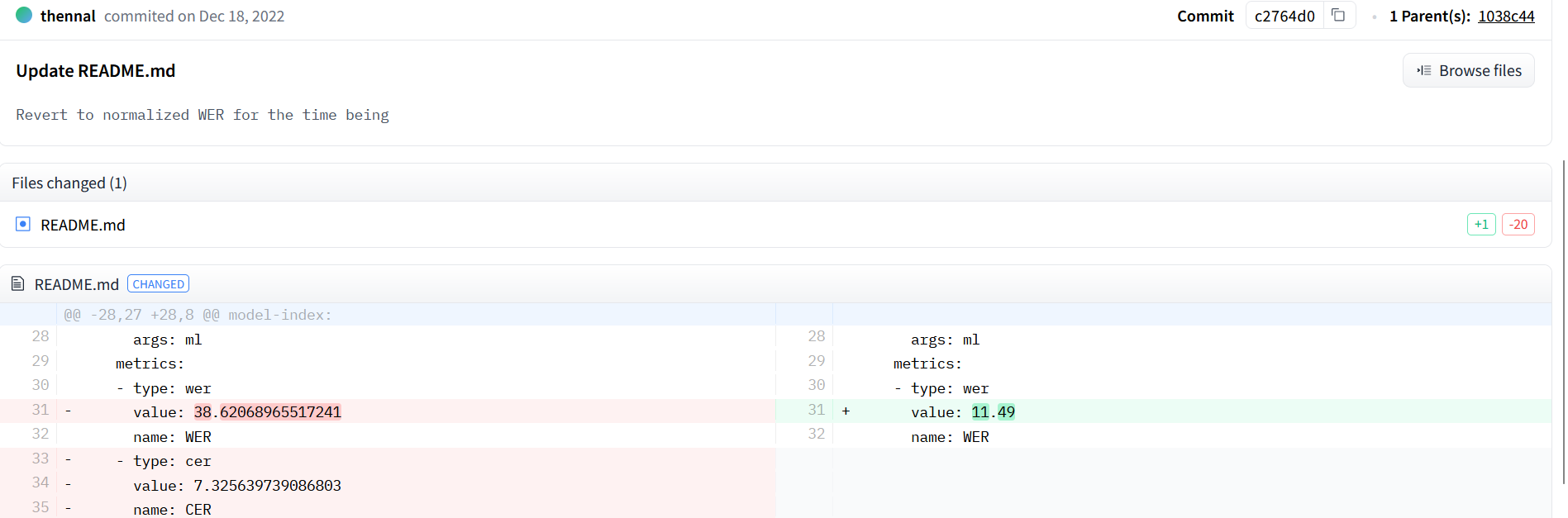1568x518 pixels.
Task: Click the +1 additions badge
Action: [x=1480, y=224]
